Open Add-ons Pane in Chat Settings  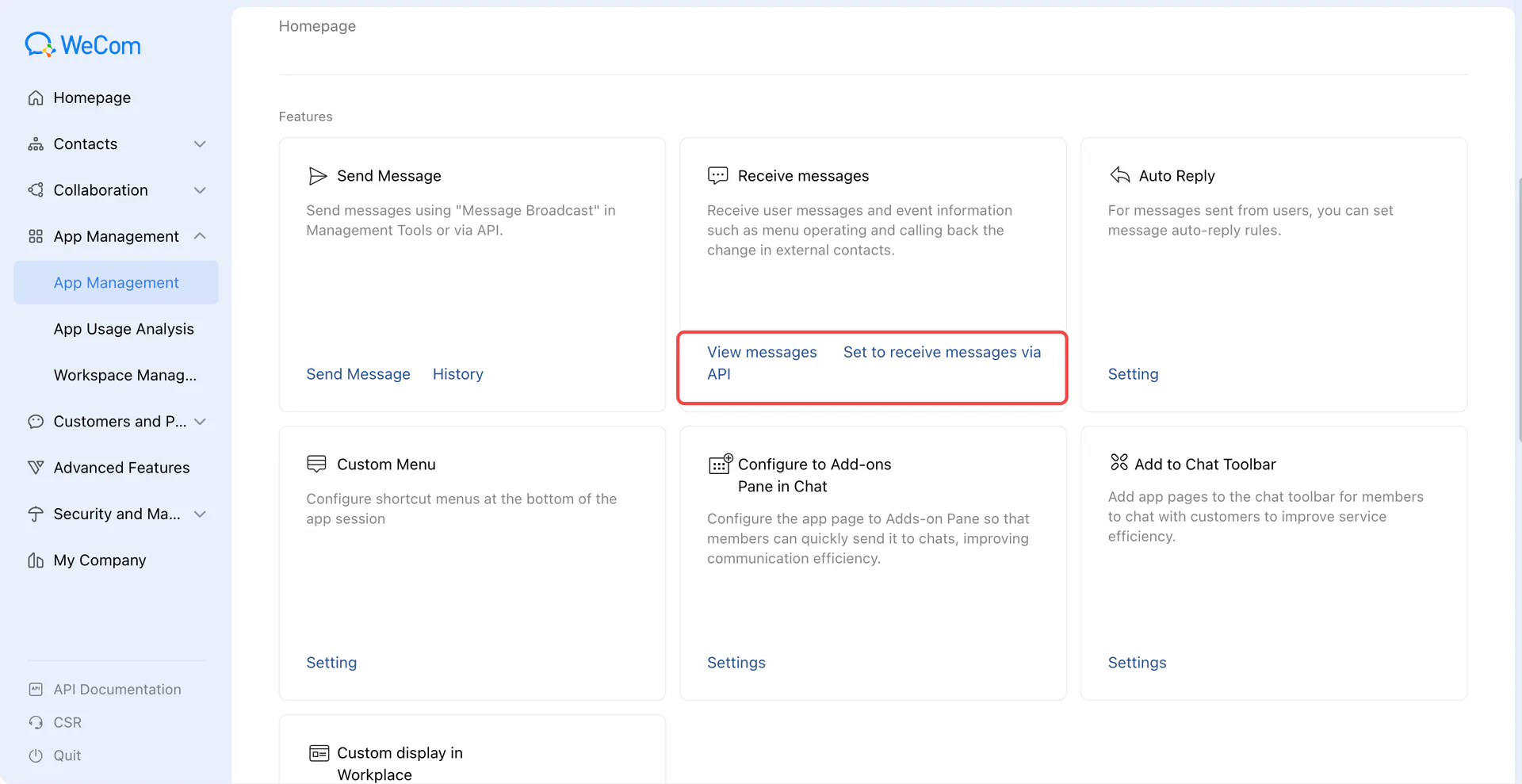[x=736, y=663]
